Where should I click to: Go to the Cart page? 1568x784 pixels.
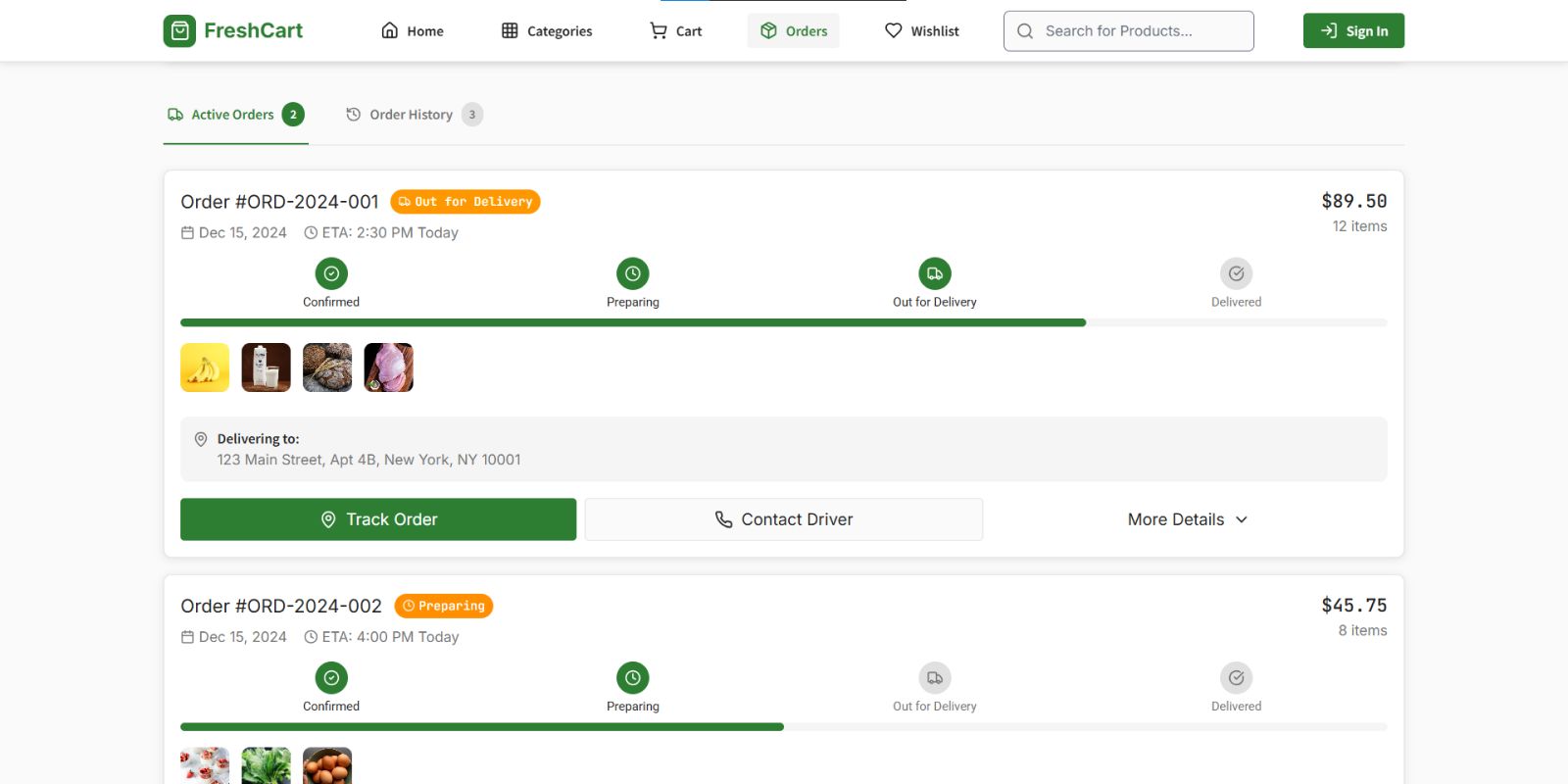tap(676, 31)
